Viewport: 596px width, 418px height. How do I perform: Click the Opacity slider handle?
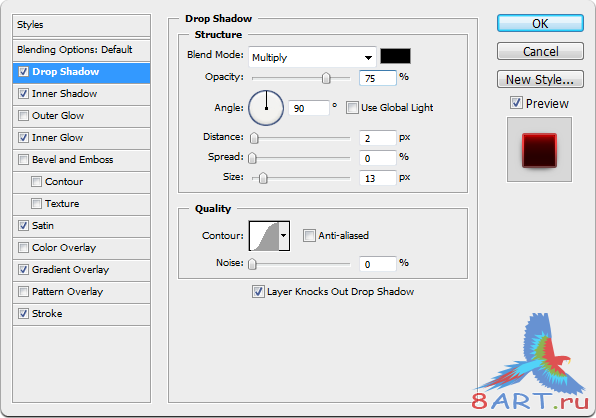[326, 78]
